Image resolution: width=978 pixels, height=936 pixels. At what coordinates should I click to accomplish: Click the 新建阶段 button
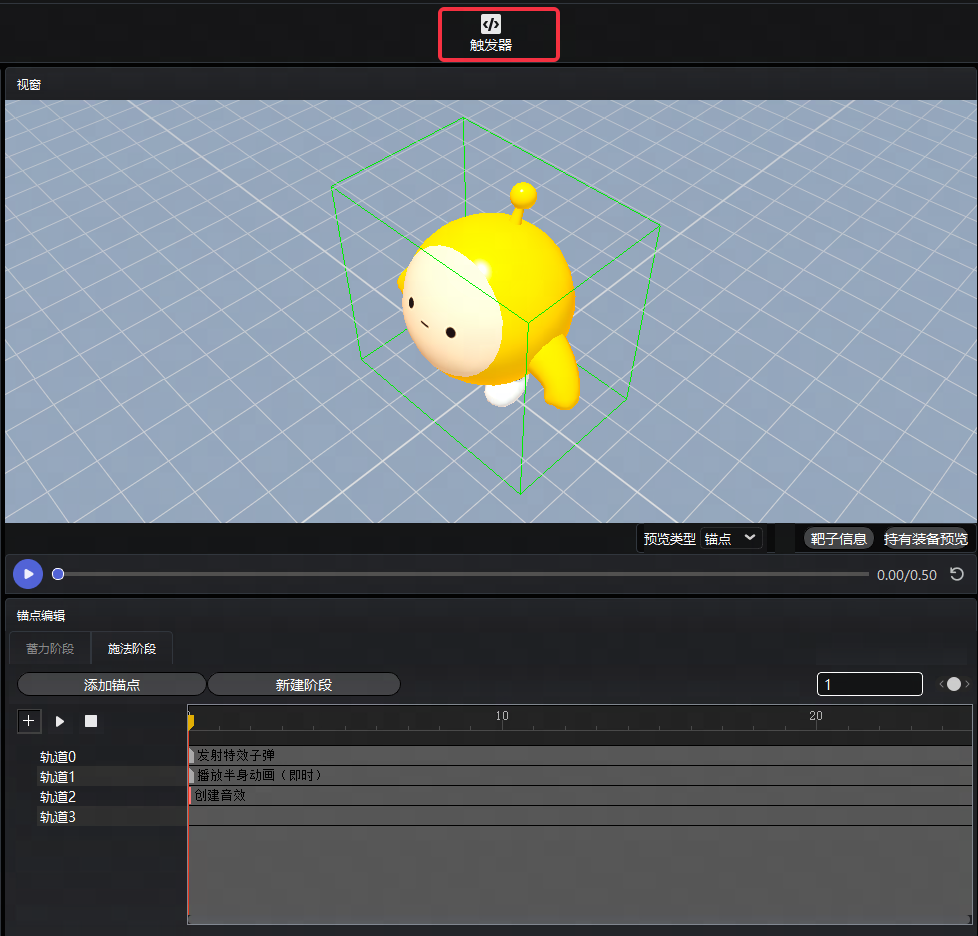point(304,684)
